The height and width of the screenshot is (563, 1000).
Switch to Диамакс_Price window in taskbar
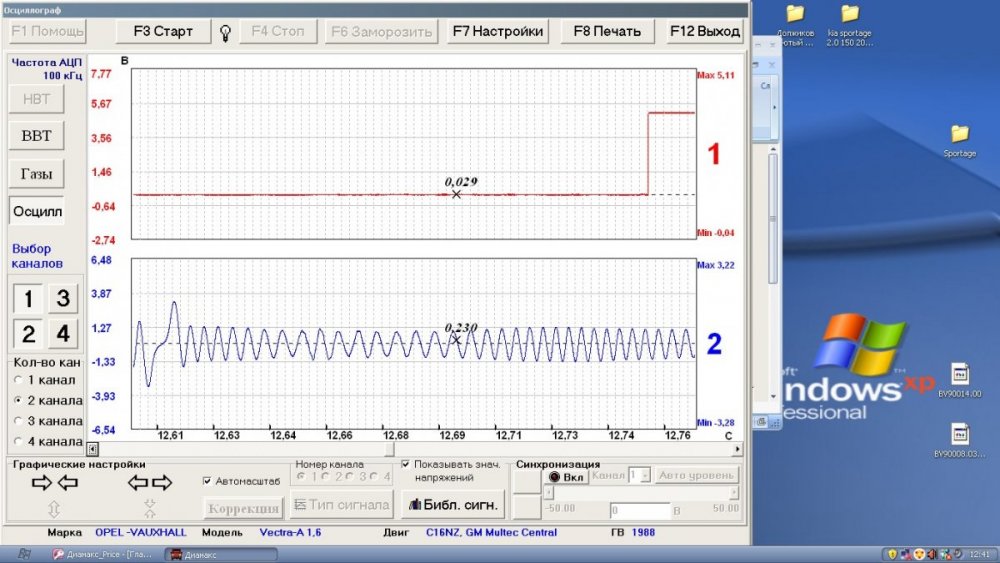tap(105, 554)
